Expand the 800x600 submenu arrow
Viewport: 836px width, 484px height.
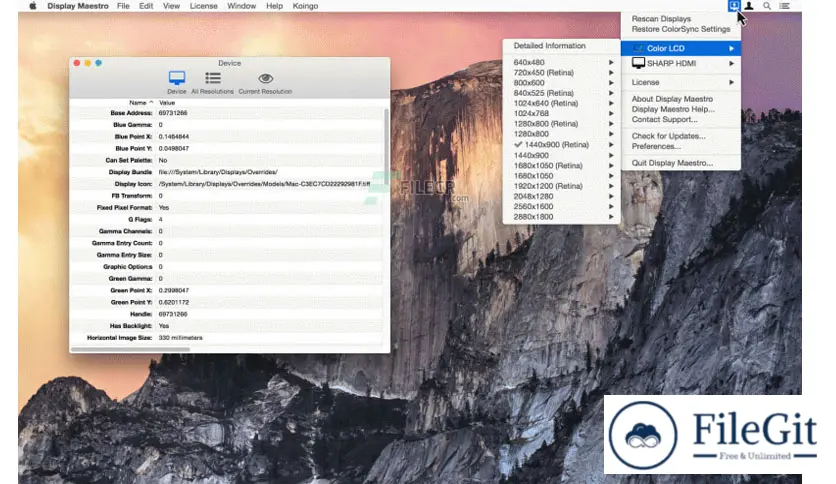611,83
